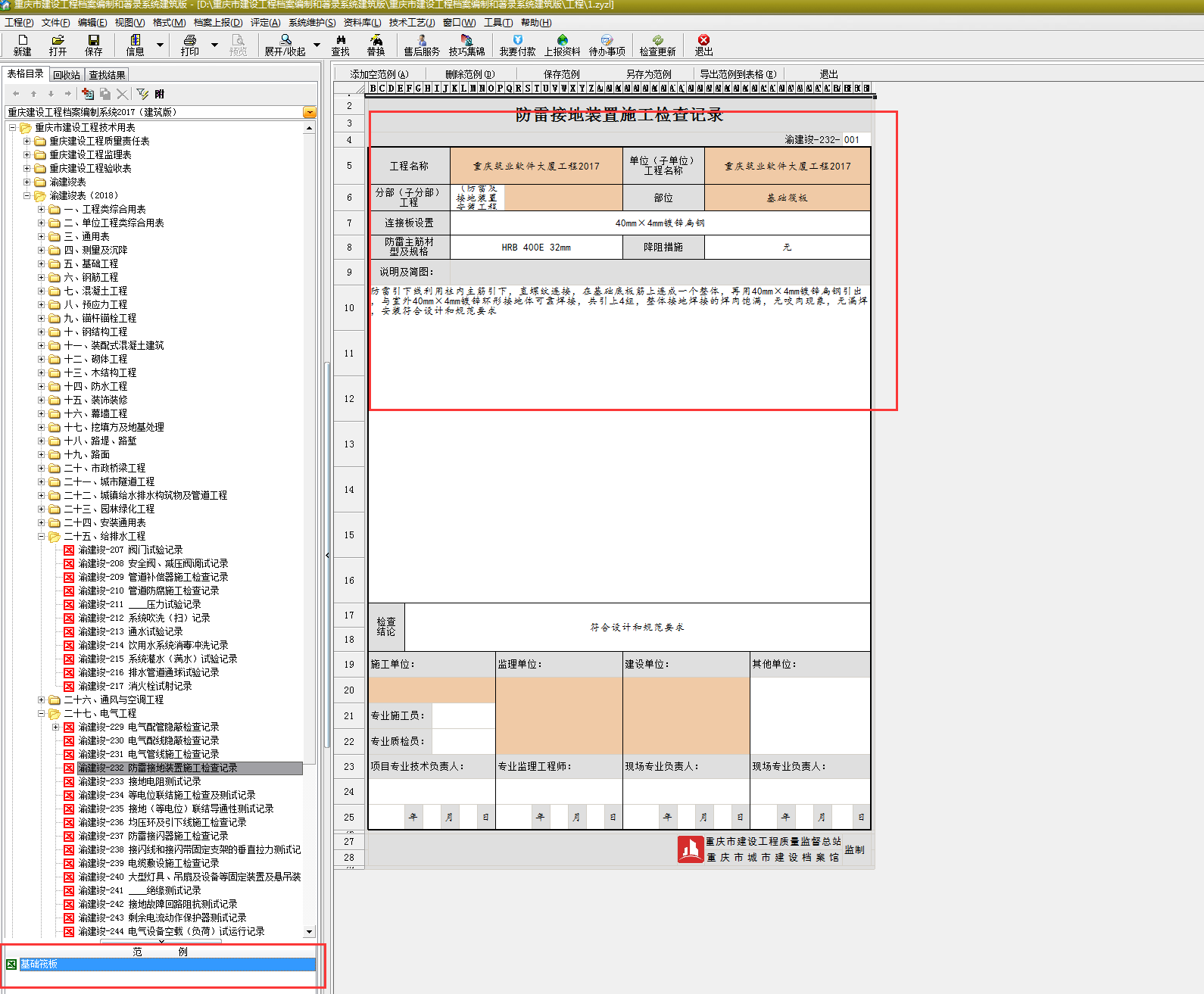Image resolution: width=1204 pixels, height=994 pixels.
Task: Click the 保存 (Save) toolbar icon
Action: click(x=94, y=45)
